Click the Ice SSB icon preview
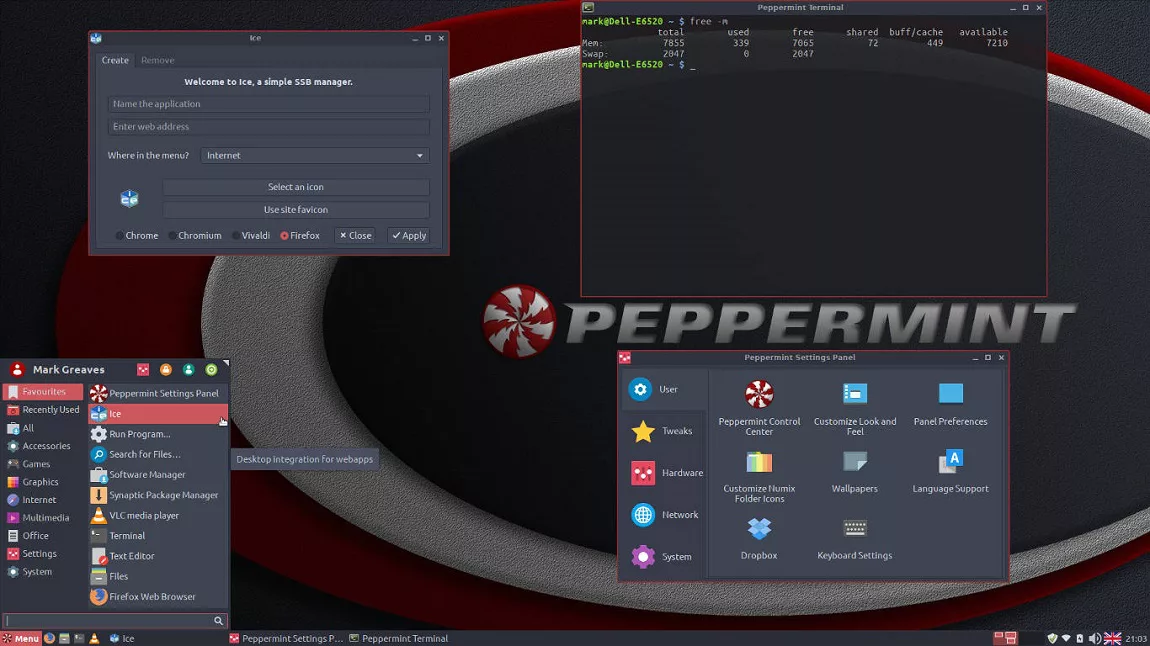Viewport: 1150px width, 646px height. click(x=129, y=199)
